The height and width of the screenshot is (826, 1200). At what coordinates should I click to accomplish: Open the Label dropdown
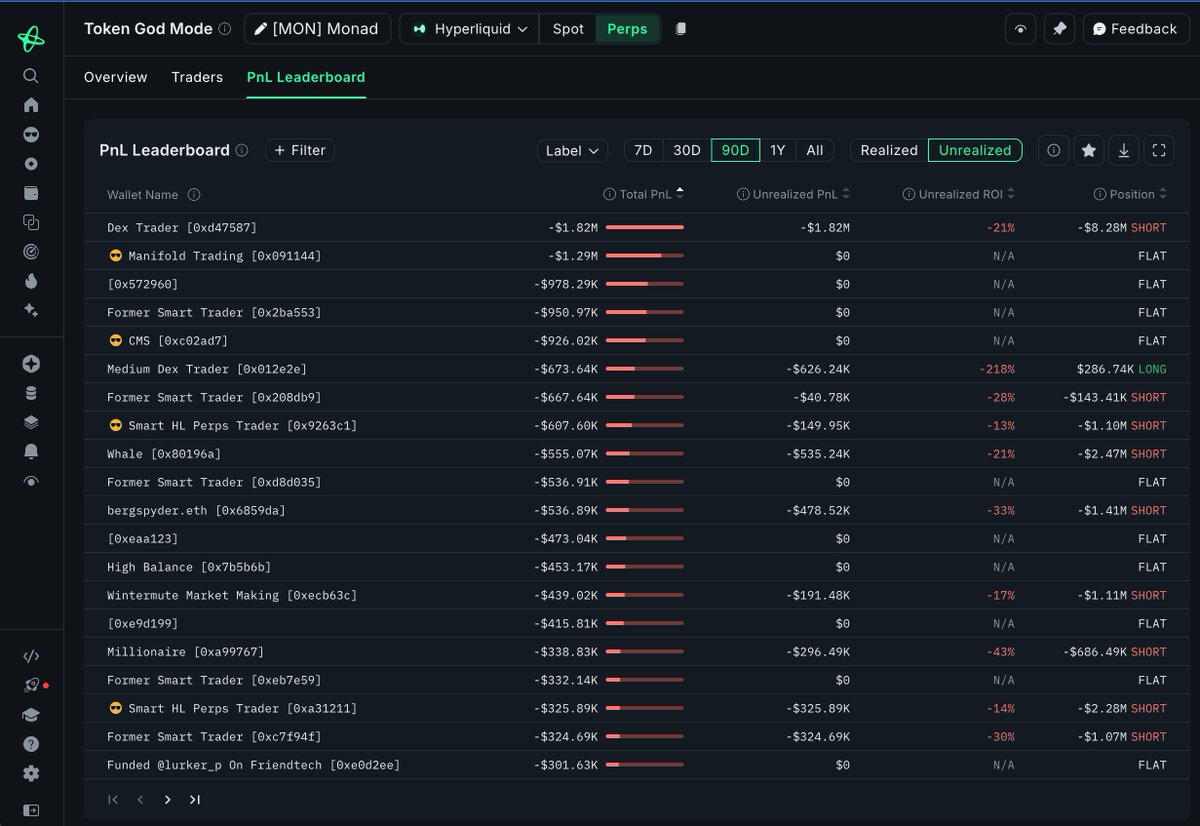[572, 150]
